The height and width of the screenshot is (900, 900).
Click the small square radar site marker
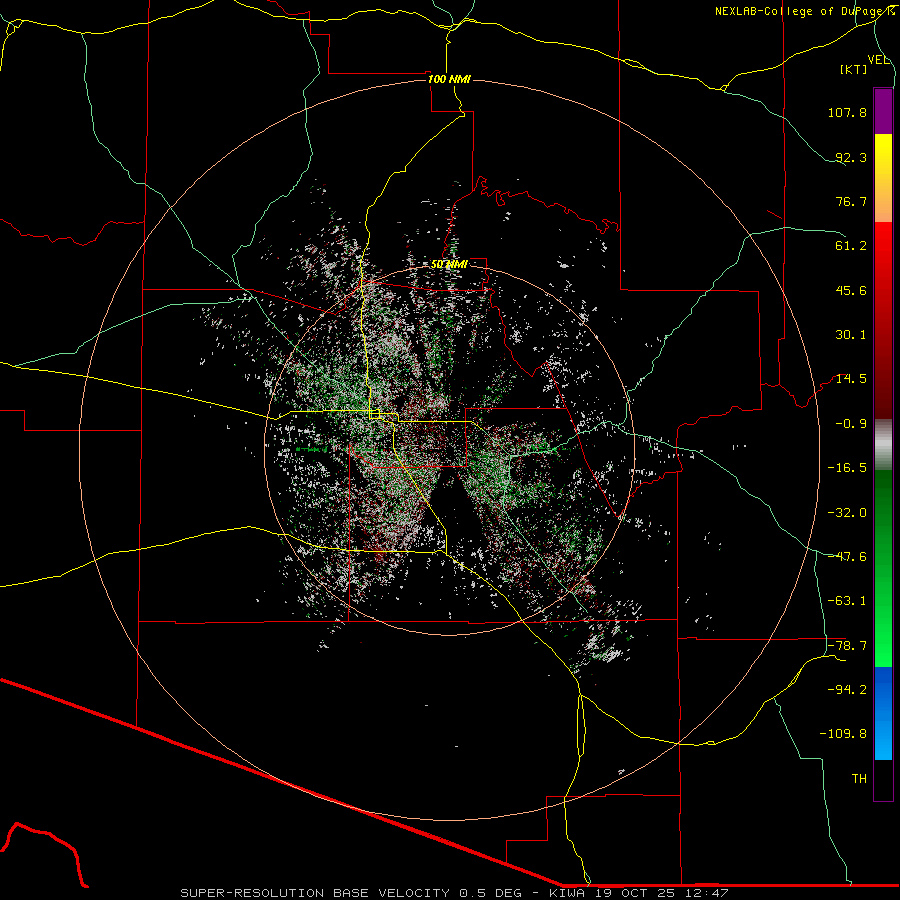tap(375, 414)
